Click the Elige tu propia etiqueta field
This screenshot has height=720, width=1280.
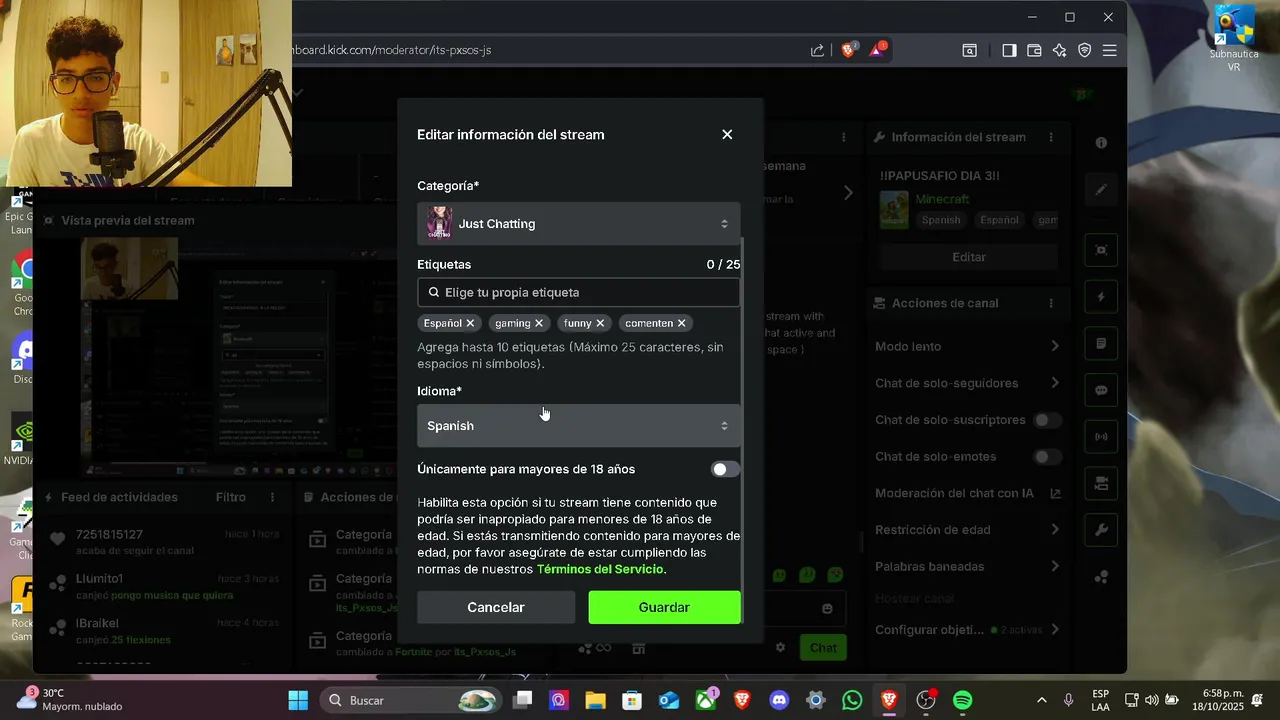coord(579,292)
